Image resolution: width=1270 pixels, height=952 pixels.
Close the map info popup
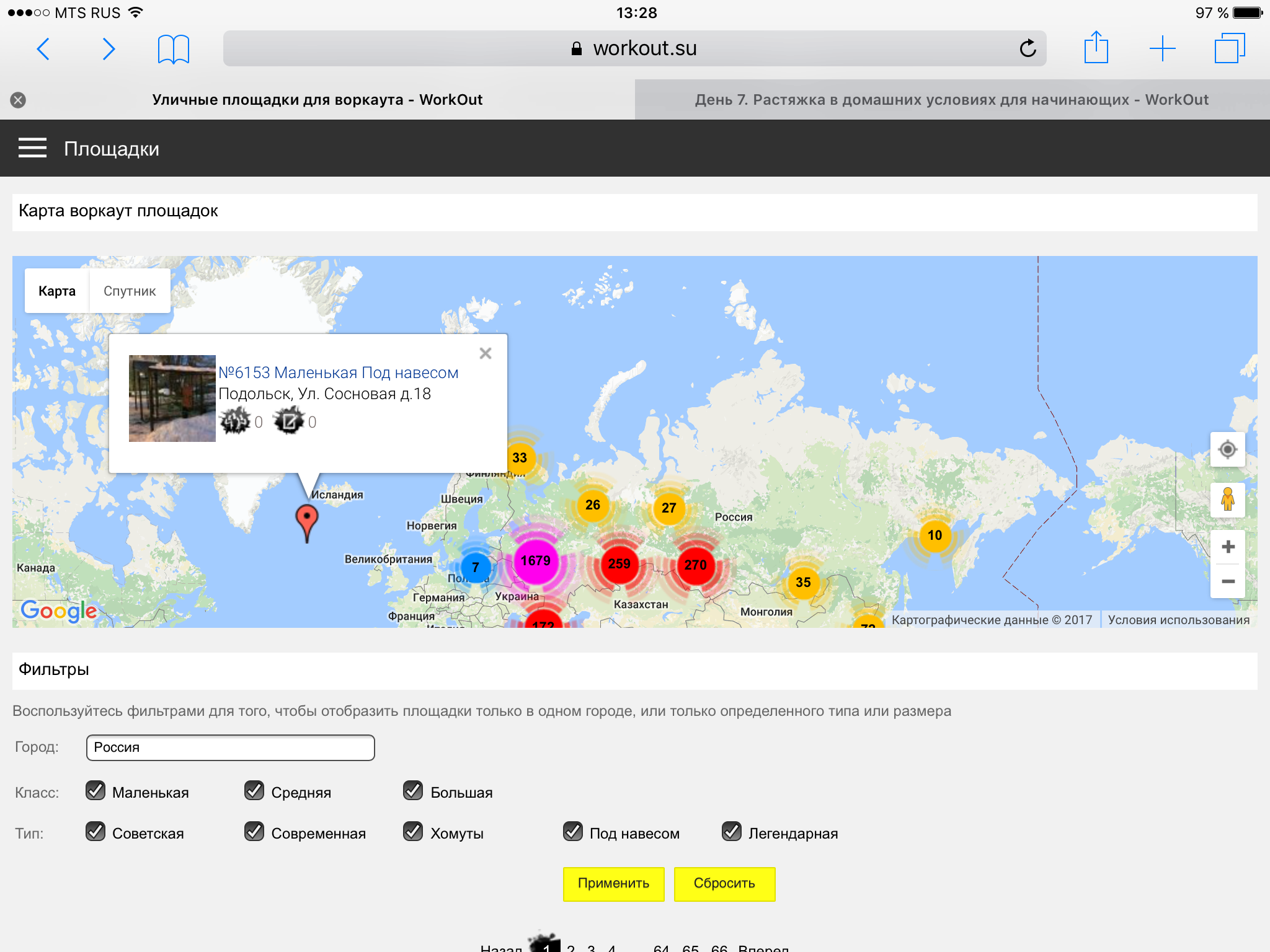pyautogui.click(x=486, y=353)
